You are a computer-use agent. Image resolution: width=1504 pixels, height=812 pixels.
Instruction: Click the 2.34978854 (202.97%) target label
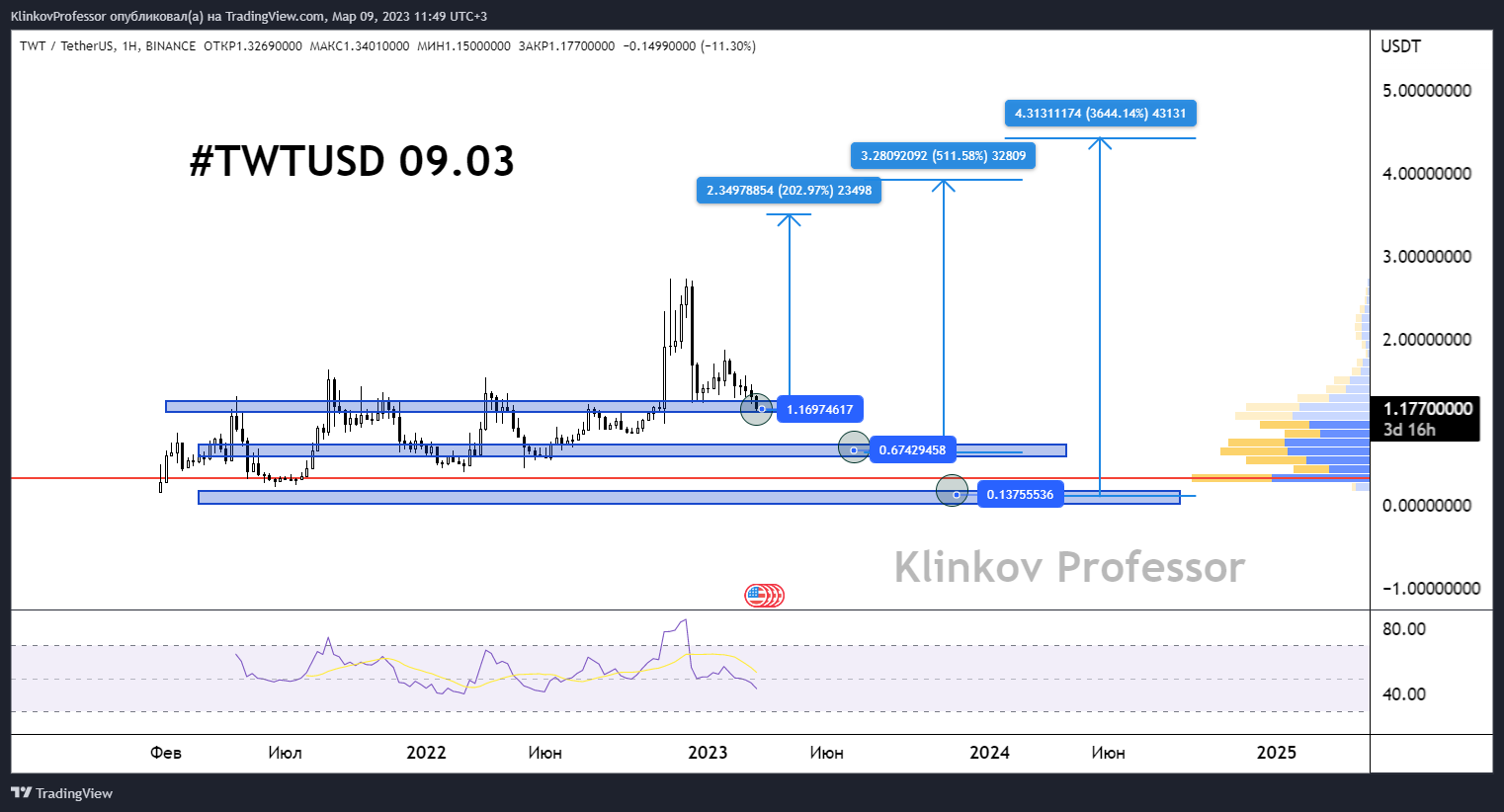[x=789, y=190]
